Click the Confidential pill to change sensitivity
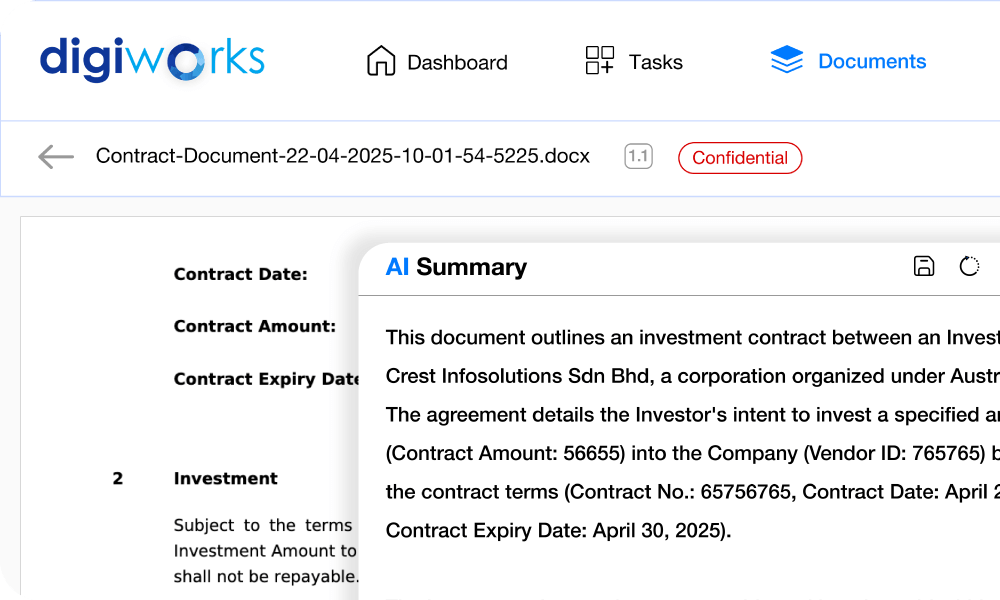The image size is (1000, 600). pyautogui.click(x=740, y=158)
